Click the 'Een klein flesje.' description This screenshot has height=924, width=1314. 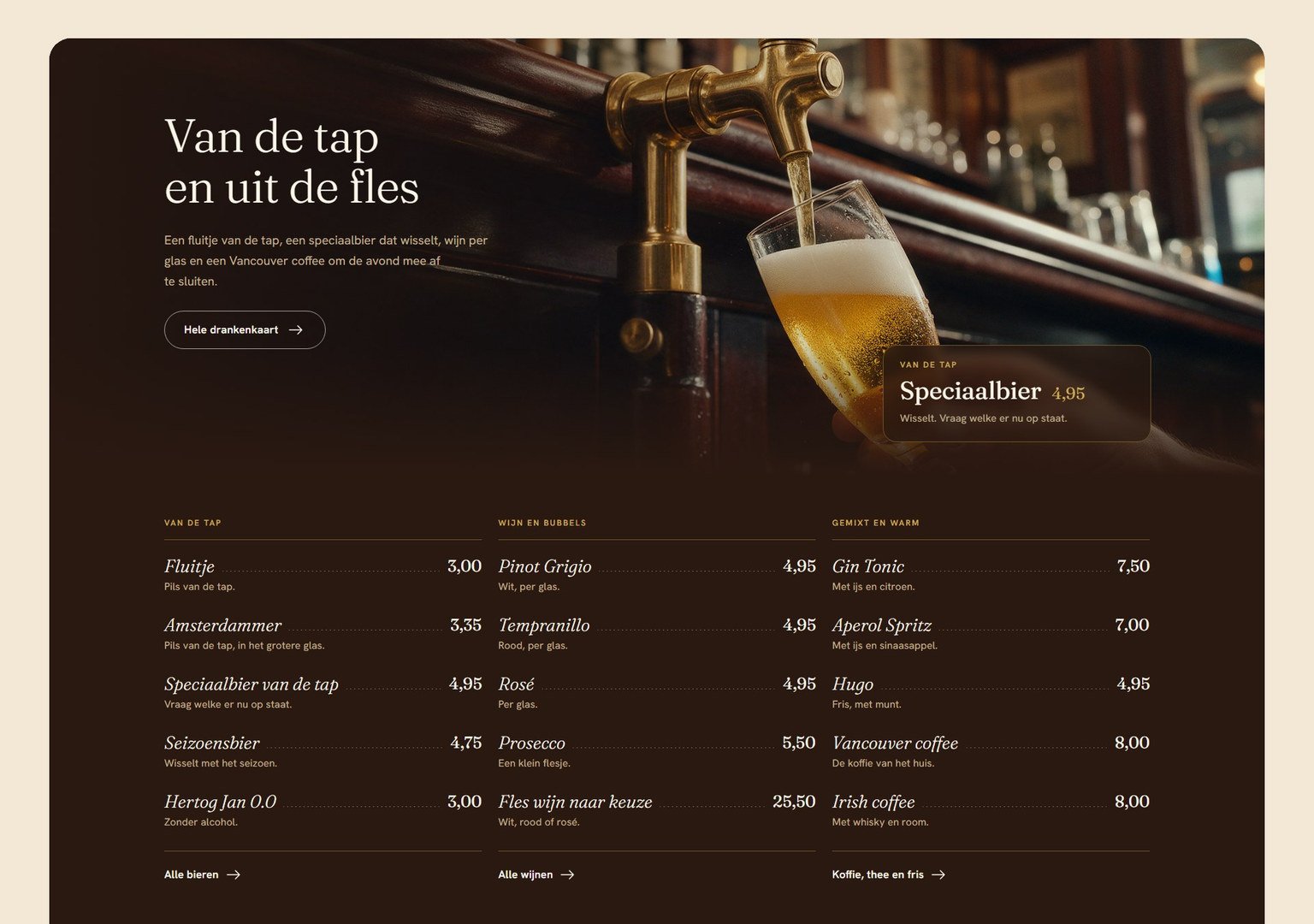click(x=534, y=763)
